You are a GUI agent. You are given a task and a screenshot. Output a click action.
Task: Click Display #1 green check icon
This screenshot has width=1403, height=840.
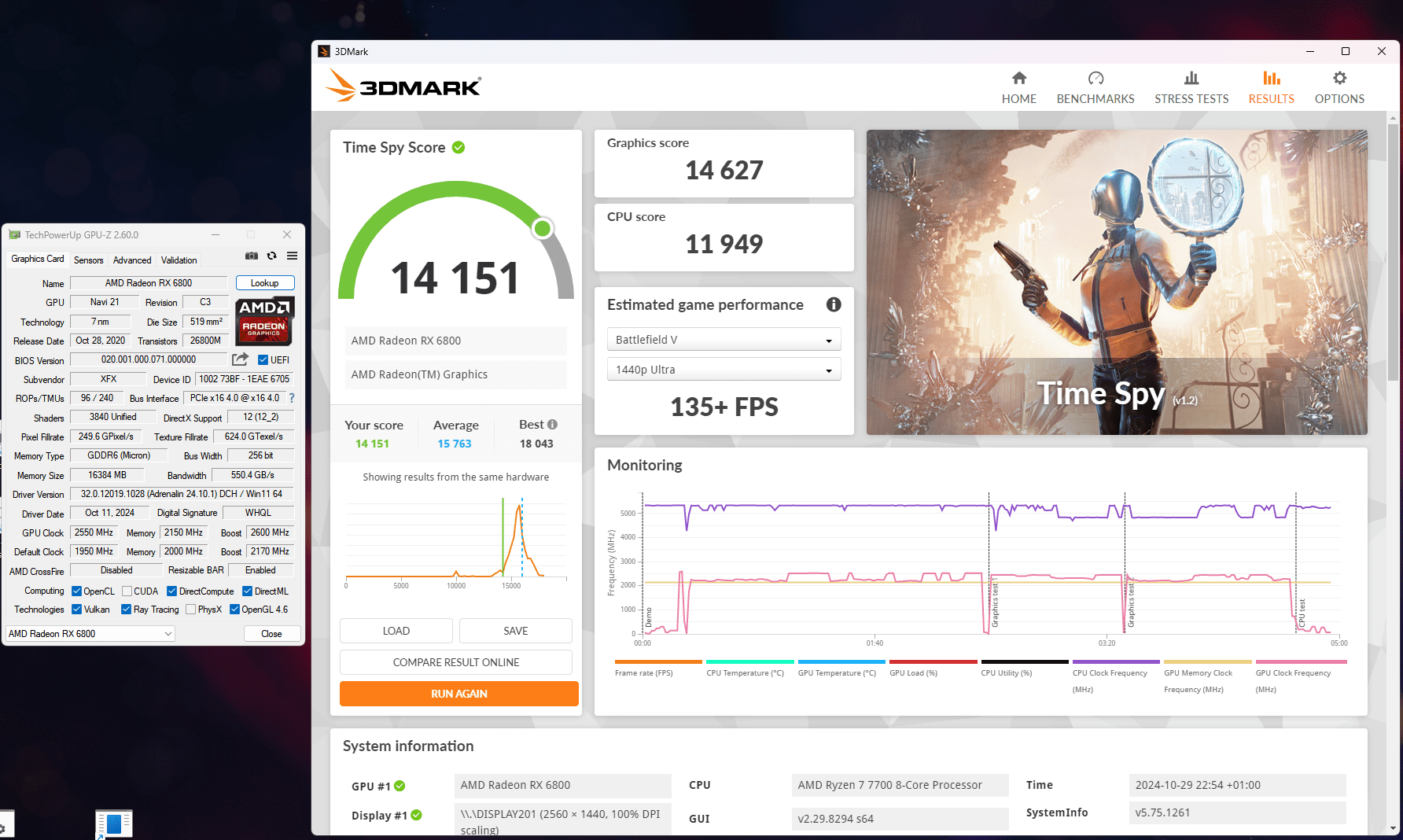click(x=417, y=816)
